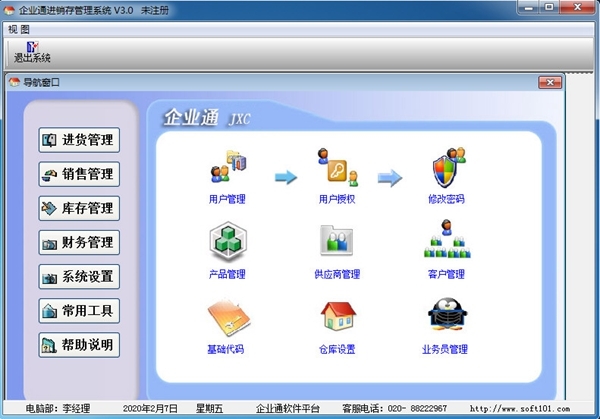Viewport: 600px width, 419px height.
Task: Click the 产品管理 text label
Action: point(227,274)
